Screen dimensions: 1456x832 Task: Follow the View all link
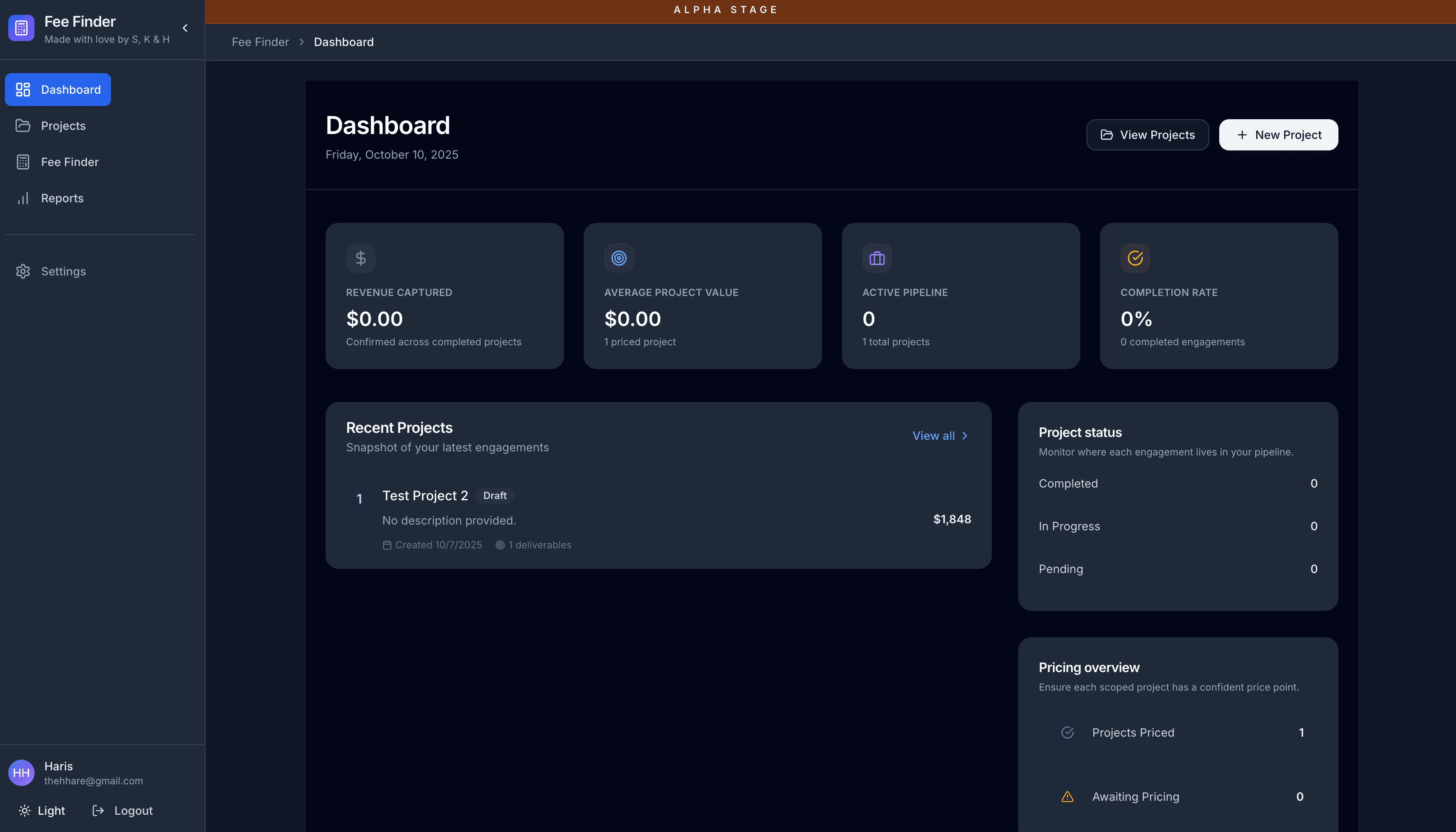click(x=940, y=436)
